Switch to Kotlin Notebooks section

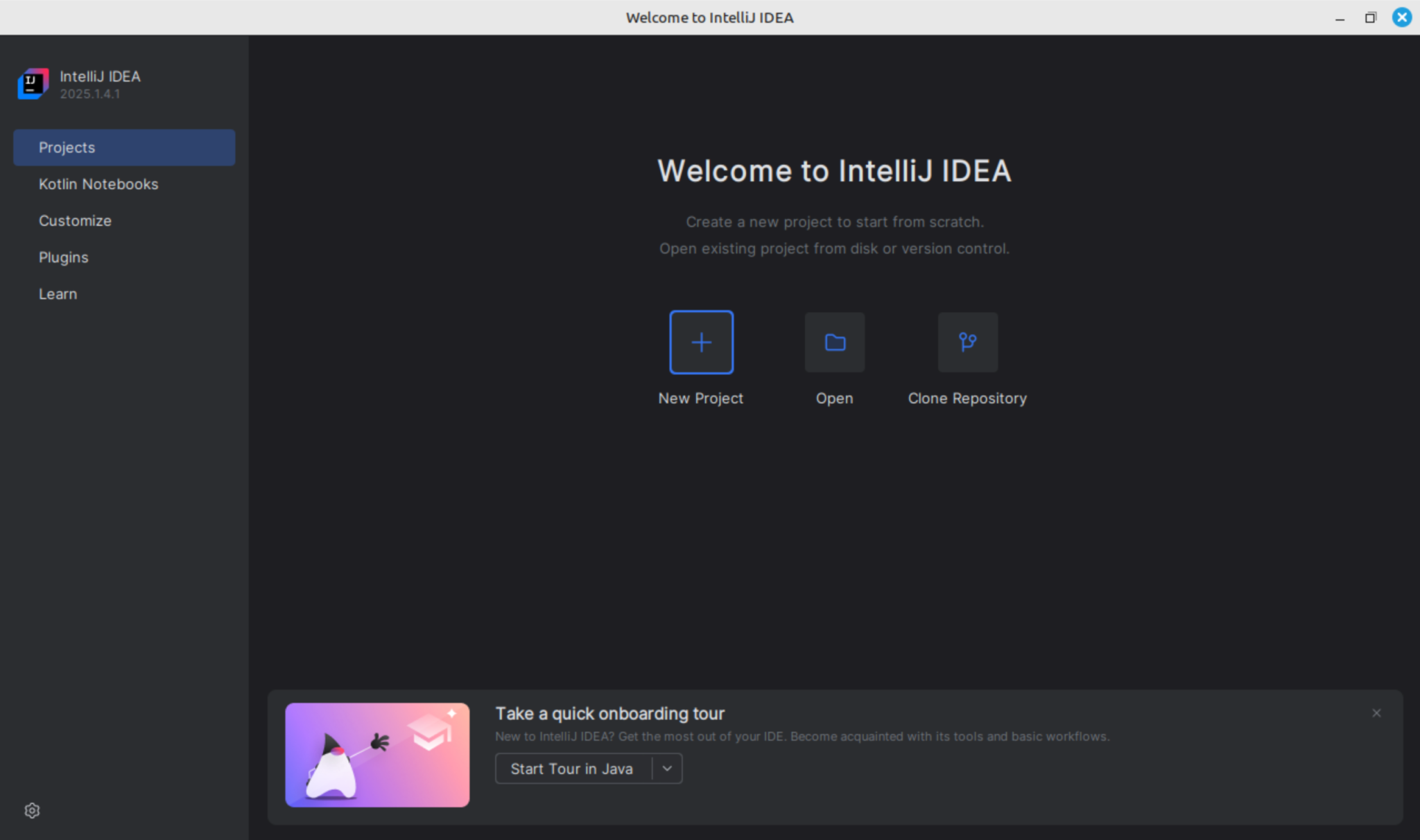point(98,184)
